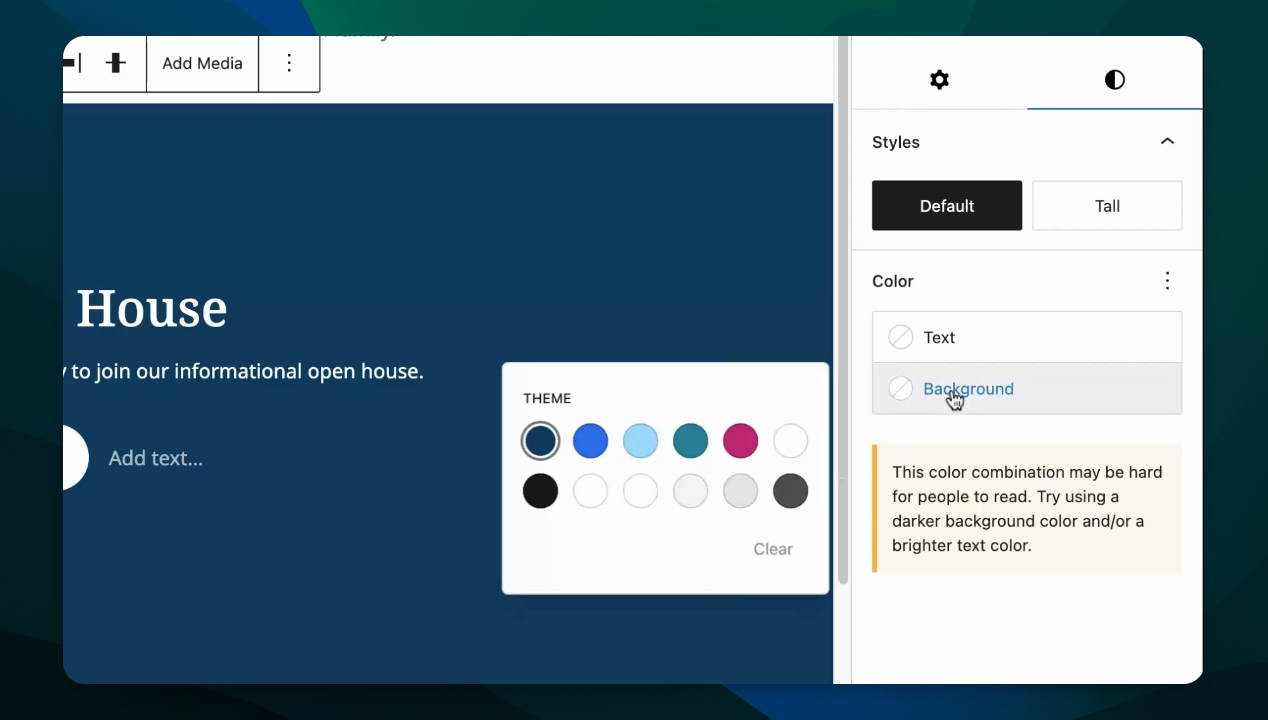Pick the dark gray theme swatch

coord(791,491)
